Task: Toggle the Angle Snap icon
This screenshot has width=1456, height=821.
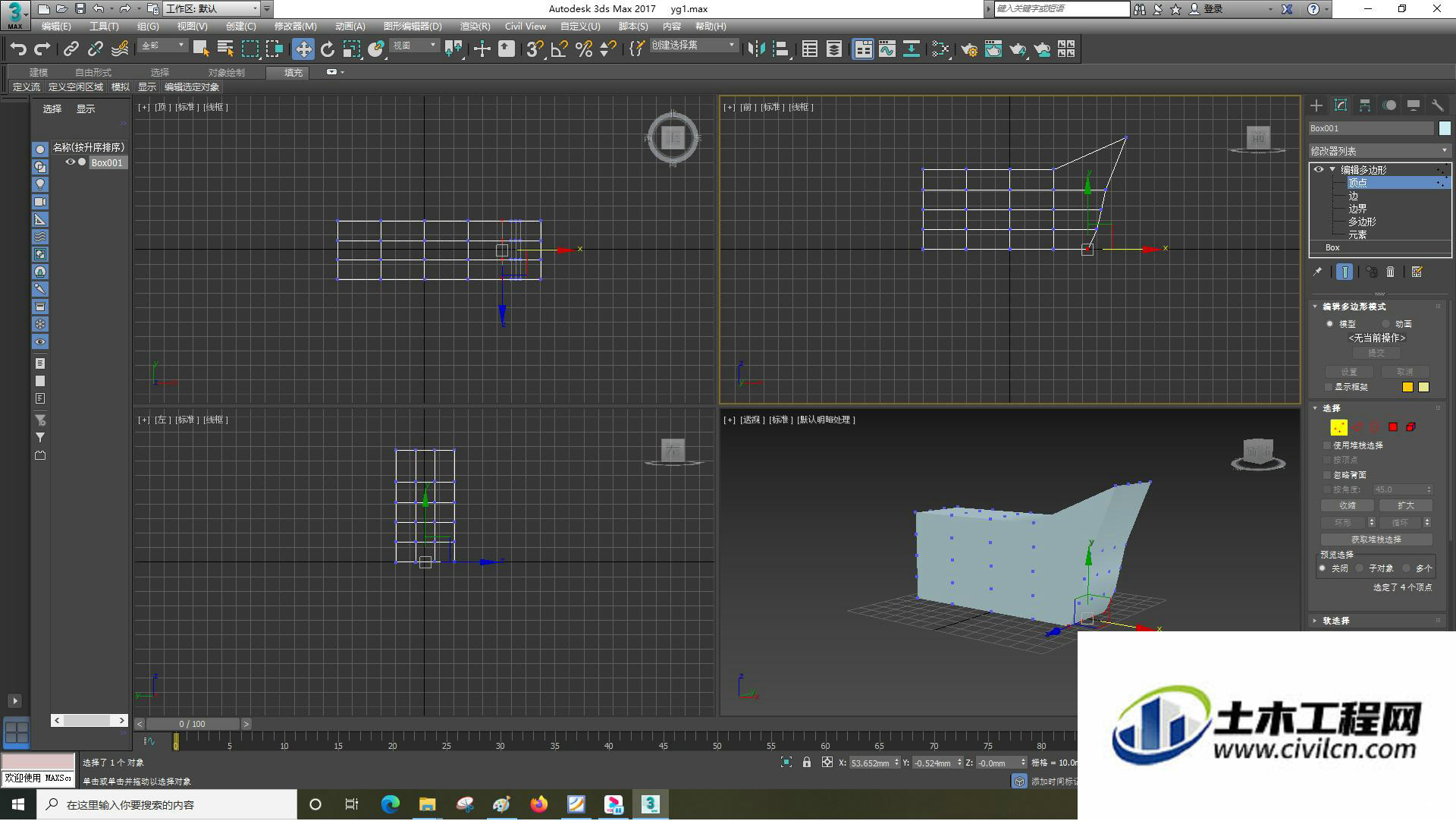Action: coord(559,49)
